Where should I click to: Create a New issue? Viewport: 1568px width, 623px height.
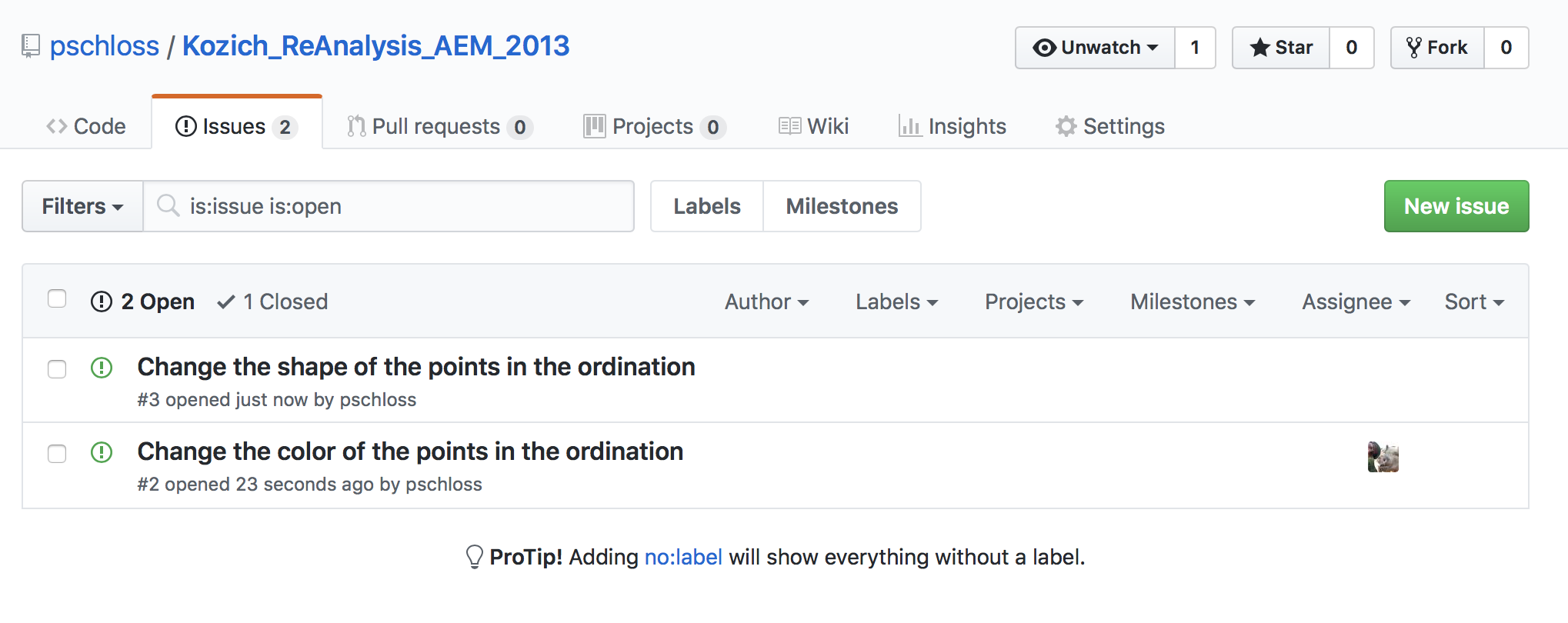1456,206
